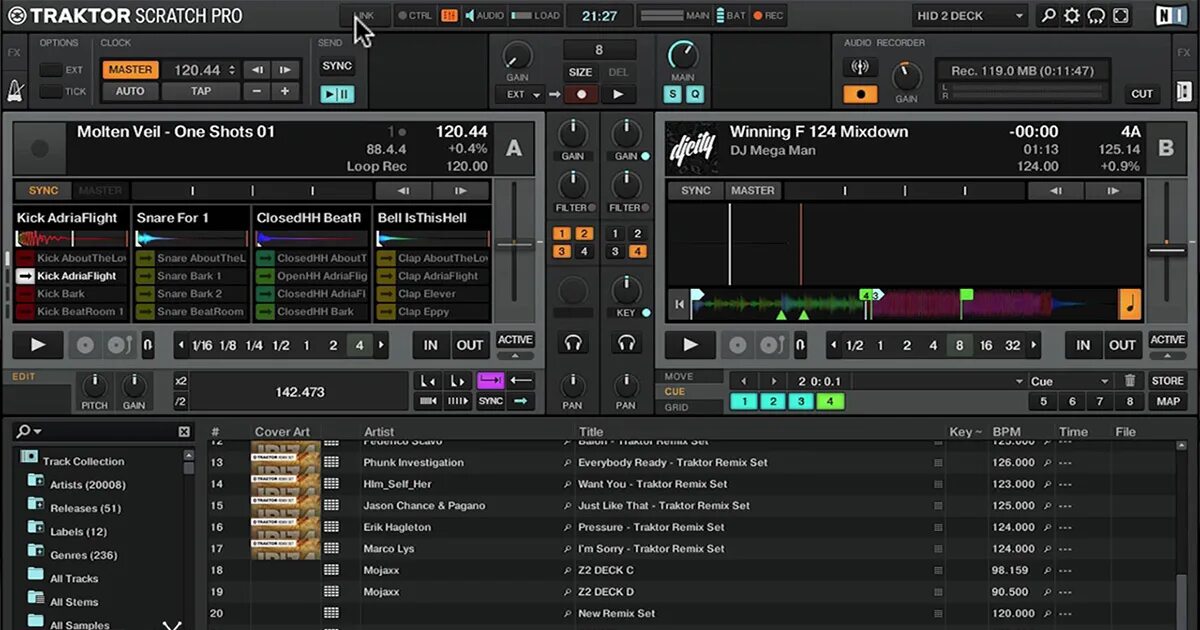Click the loop recorder record button
Screen dimensions: 1200x630
[x=581, y=94]
